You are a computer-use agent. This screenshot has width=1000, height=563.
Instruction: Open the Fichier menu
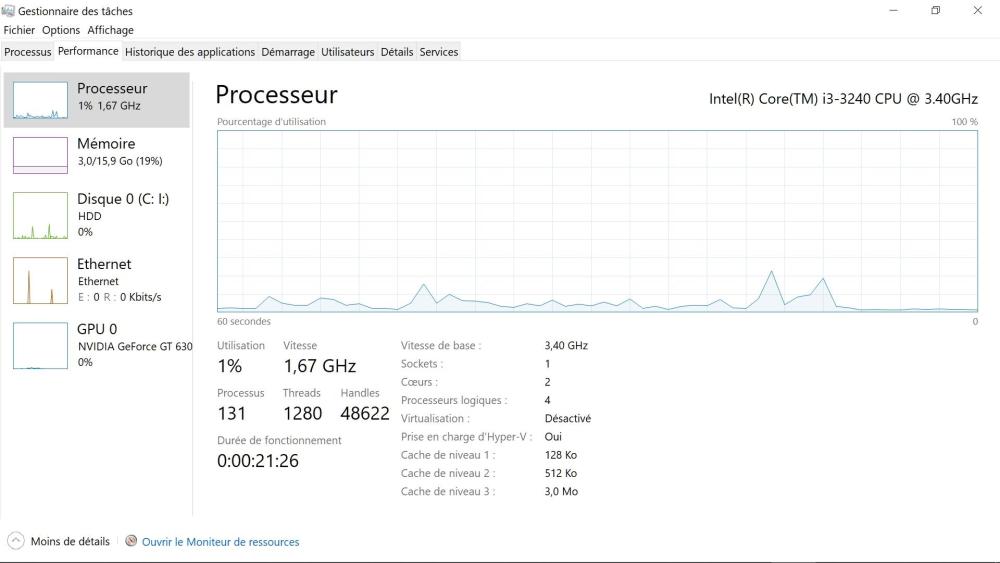19,30
